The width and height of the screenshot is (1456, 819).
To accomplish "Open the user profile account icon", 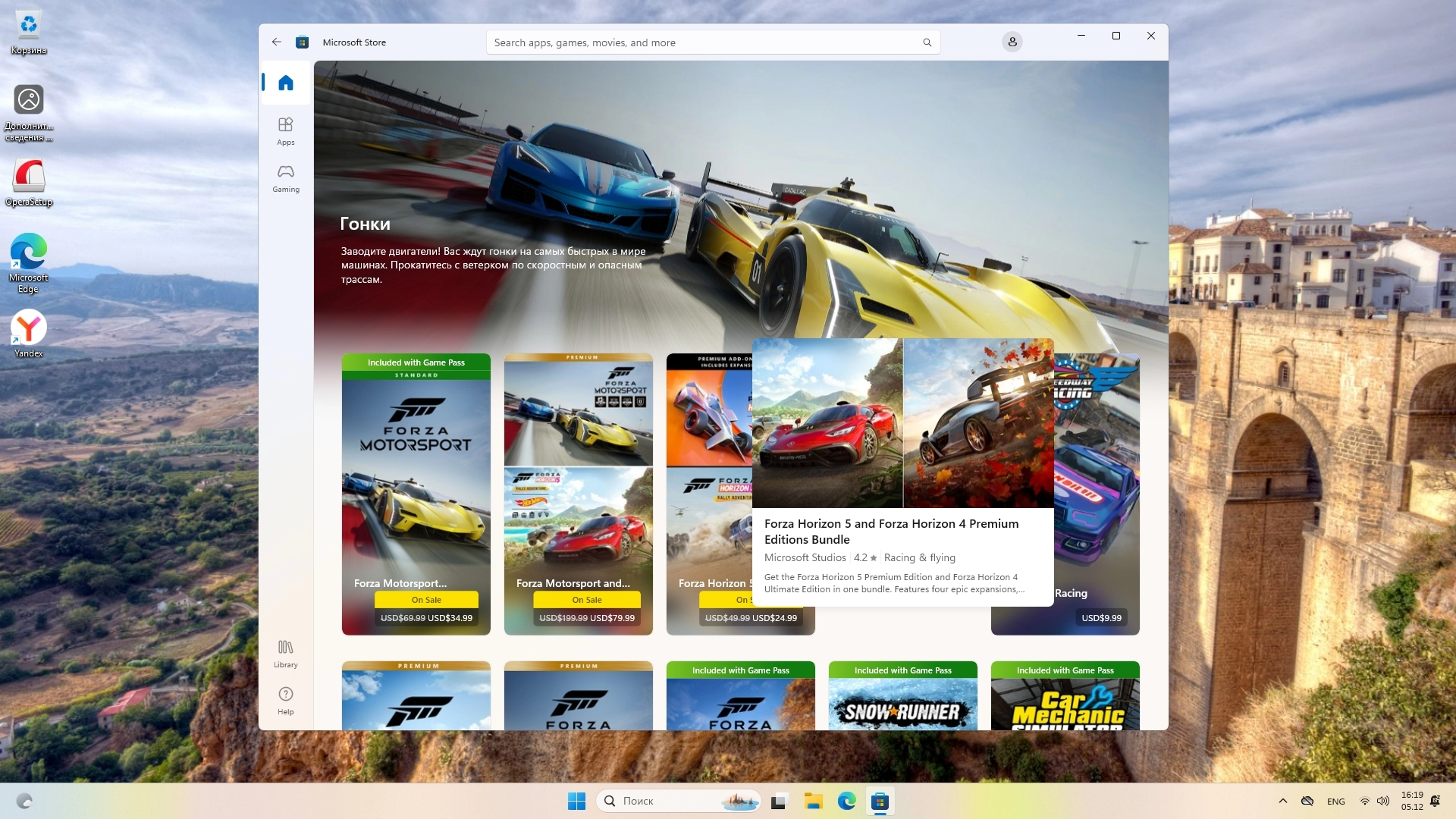I will [x=1012, y=42].
